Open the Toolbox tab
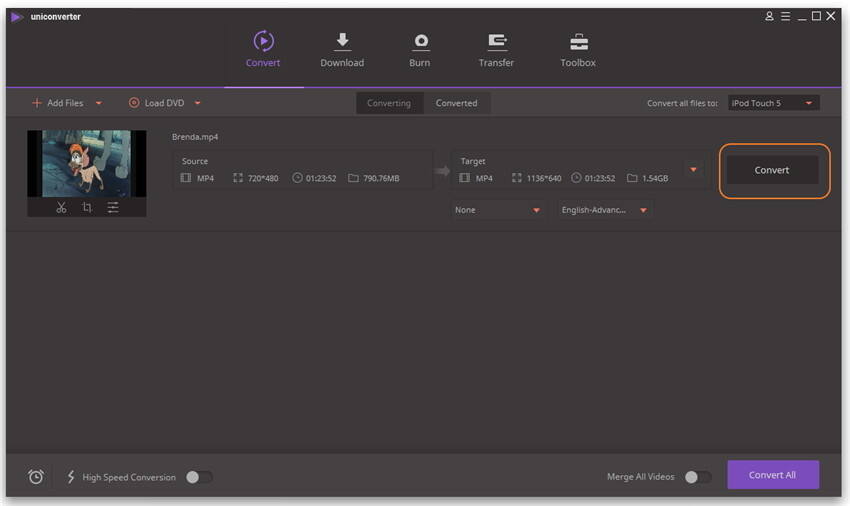 click(x=578, y=49)
